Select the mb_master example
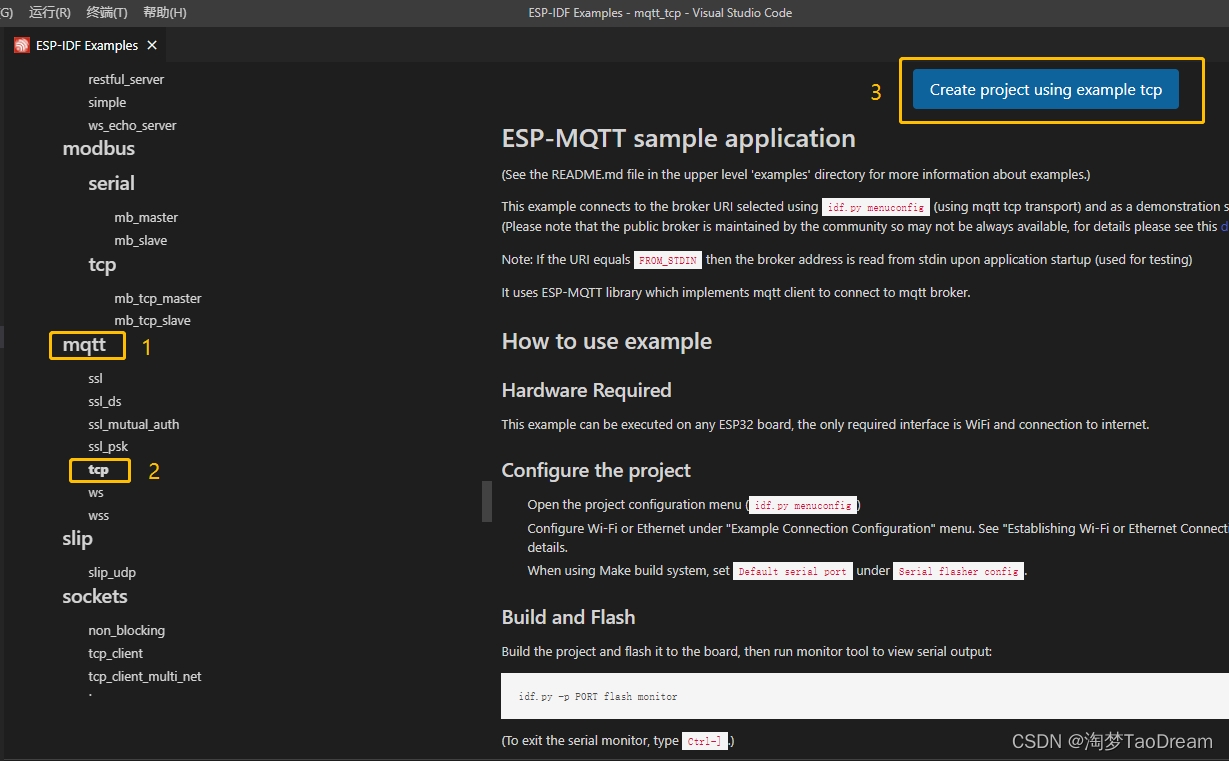This screenshot has height=761, width=1229. pyautogui.click(x=146, y=217)
